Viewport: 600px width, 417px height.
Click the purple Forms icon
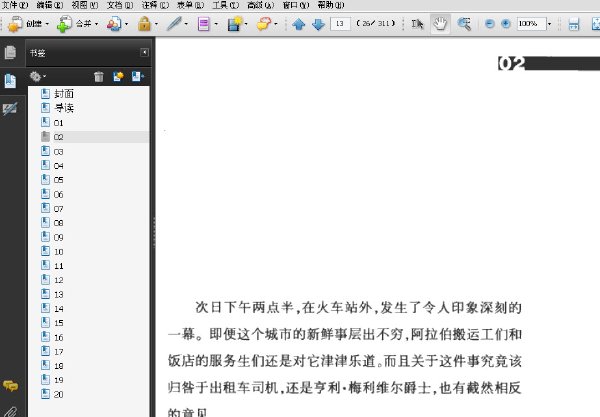click(x=204, y=24)
